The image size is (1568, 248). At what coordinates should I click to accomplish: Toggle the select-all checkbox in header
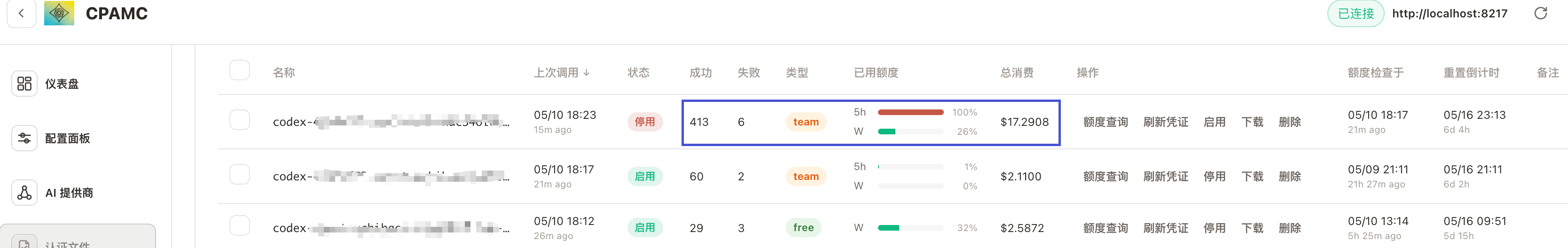point(240,70)
